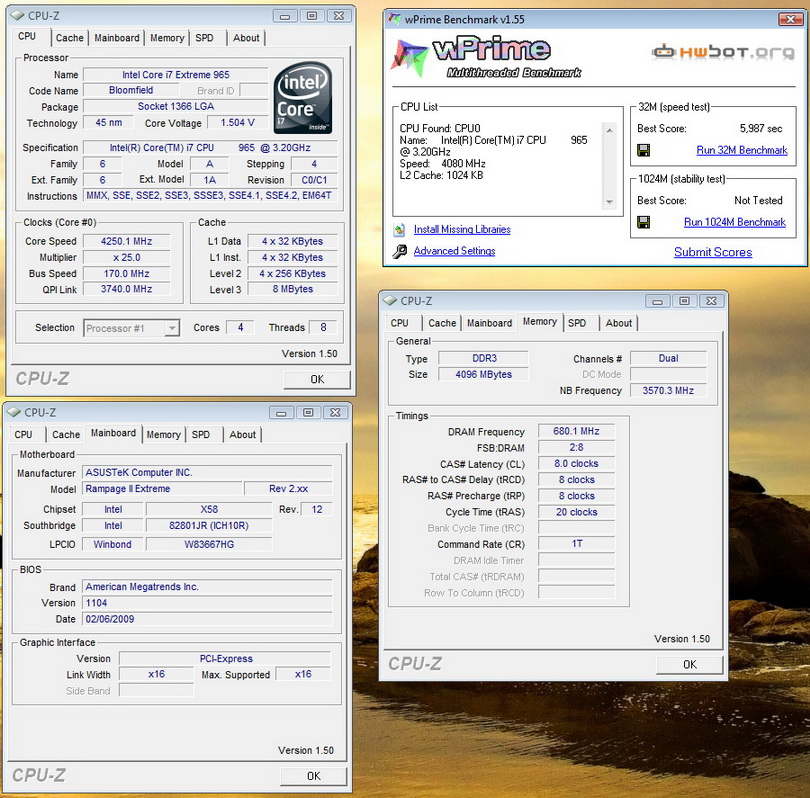Open SPD tab in top-left CPU-Z window
The height and width of the screenshot is (798, 810).
(205, 38)
